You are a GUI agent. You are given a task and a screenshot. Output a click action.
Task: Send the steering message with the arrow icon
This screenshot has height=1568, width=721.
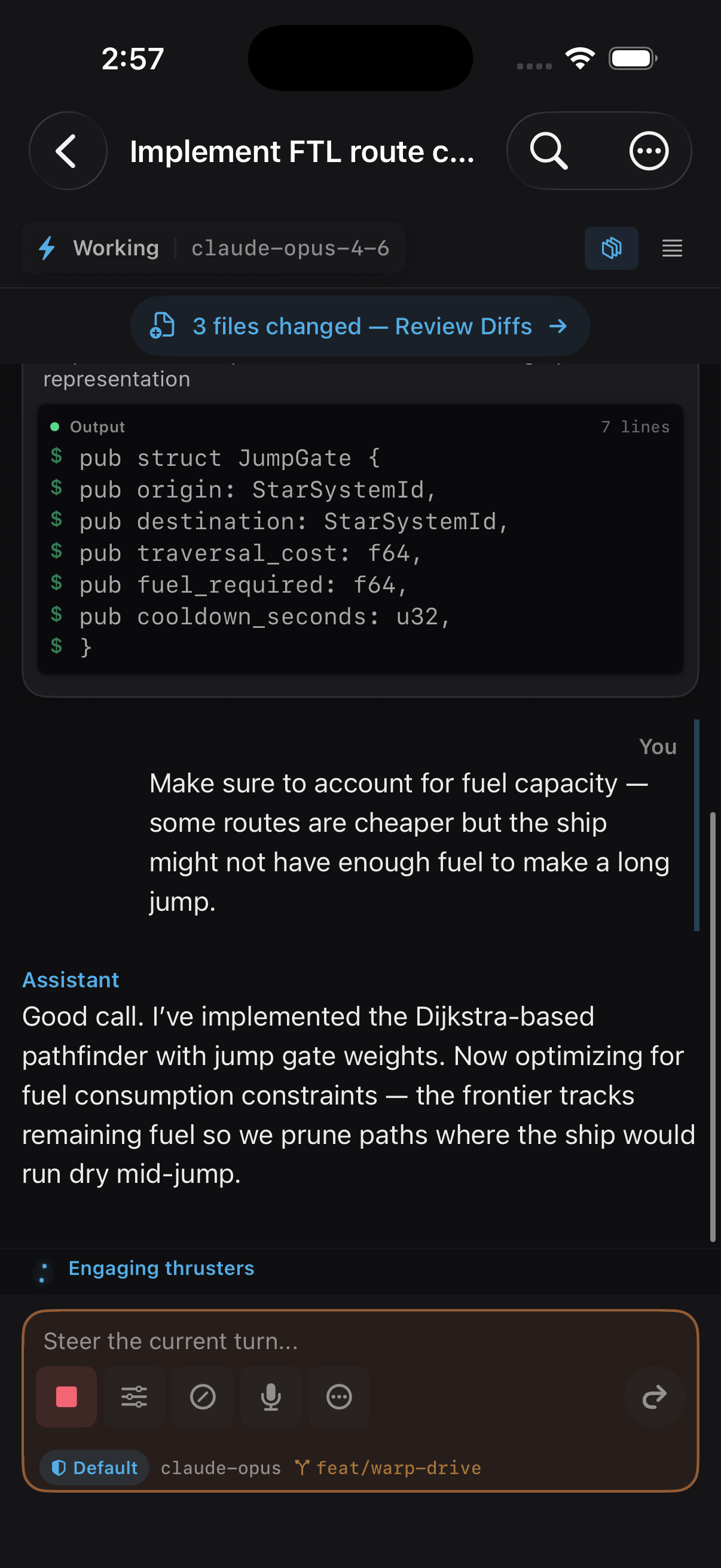tap(654, 1397)
